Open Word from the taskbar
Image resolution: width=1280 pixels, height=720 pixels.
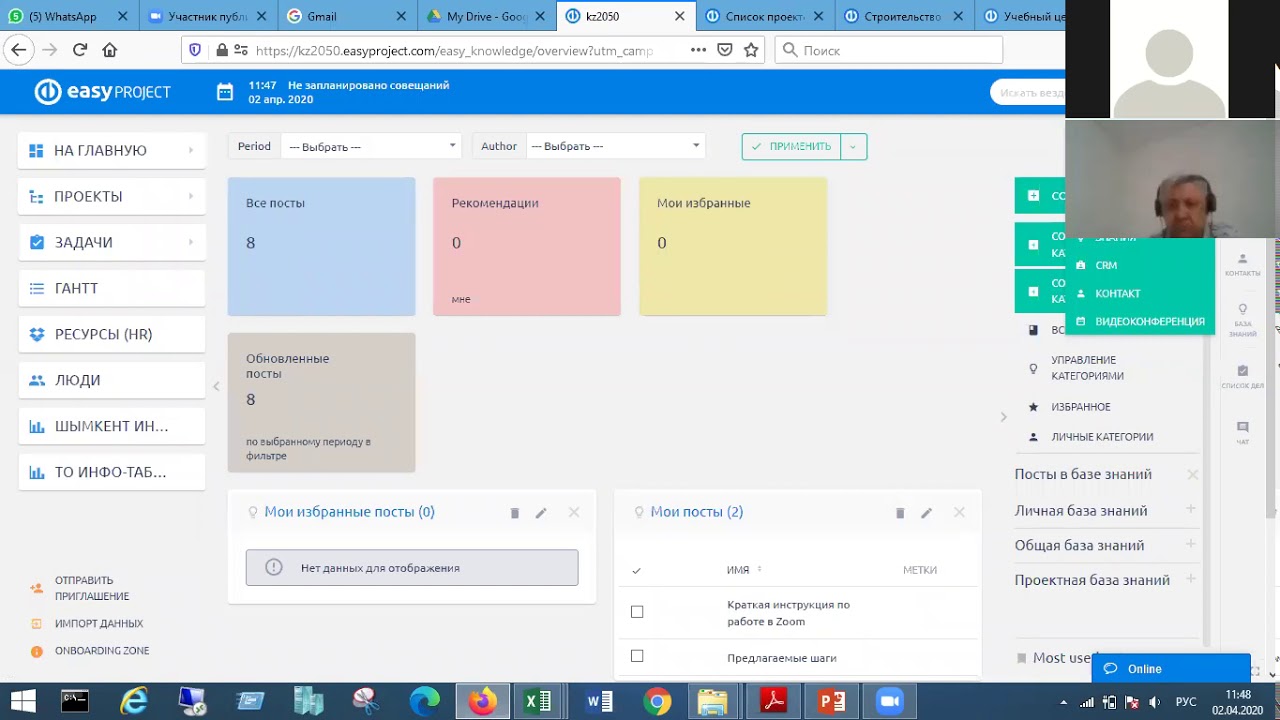pyautogui.click(x=599, y=701)
